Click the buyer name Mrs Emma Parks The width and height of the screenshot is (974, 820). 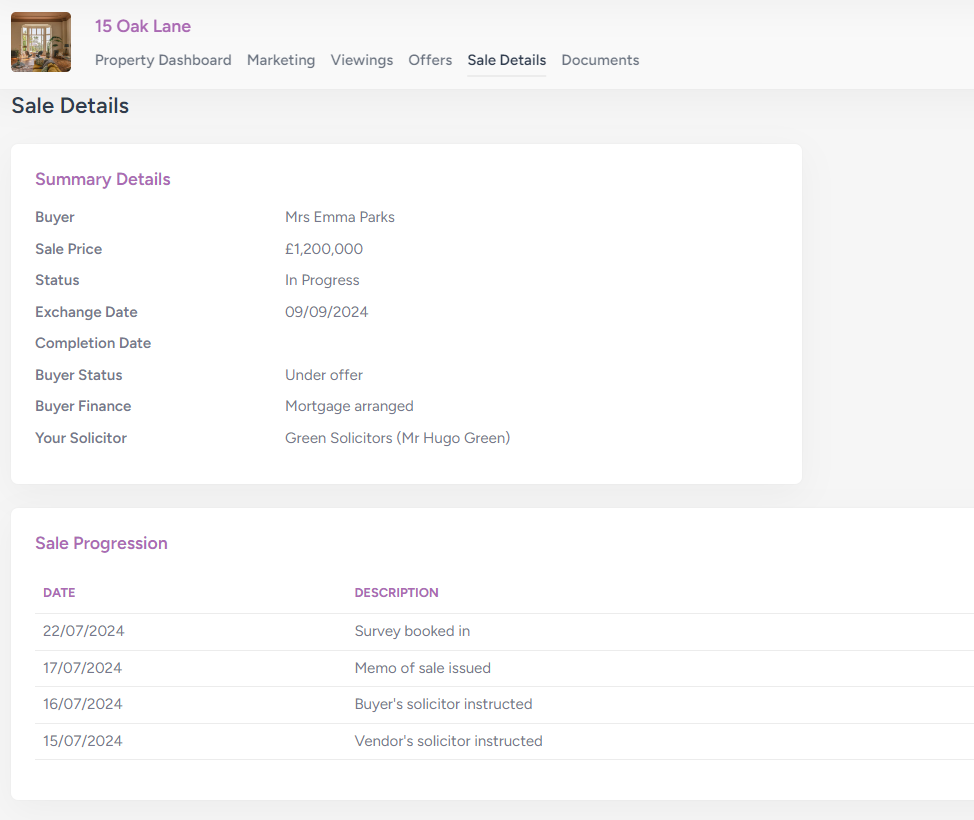[x=340, y=217]
